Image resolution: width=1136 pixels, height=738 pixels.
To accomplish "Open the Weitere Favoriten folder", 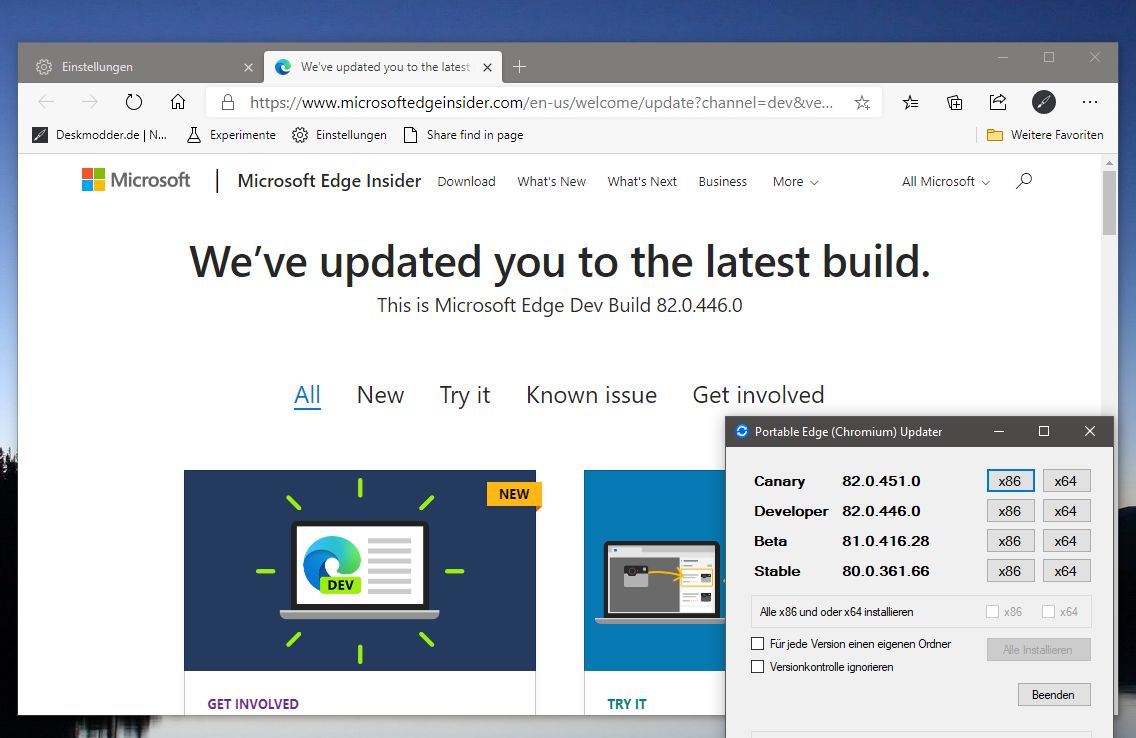I will 1045,135.
